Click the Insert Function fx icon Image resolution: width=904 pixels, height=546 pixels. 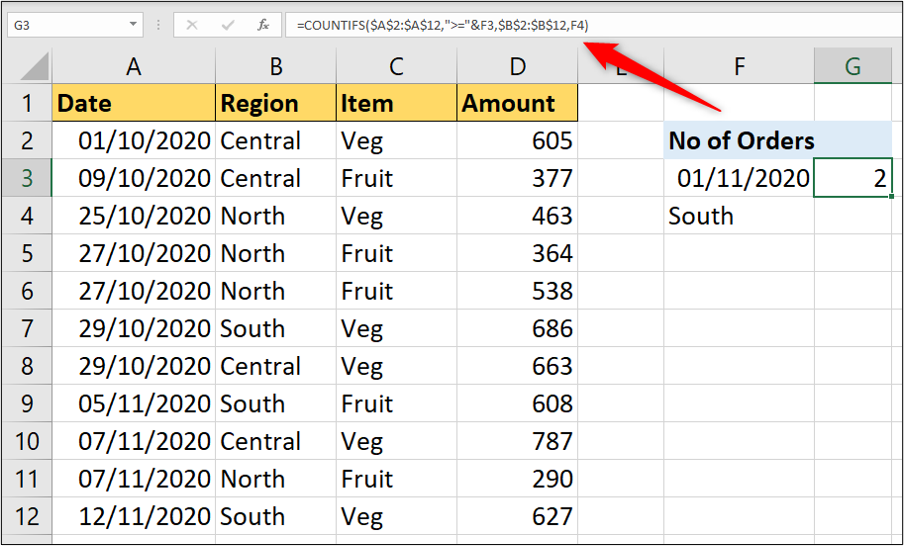(x=263, y=23)
